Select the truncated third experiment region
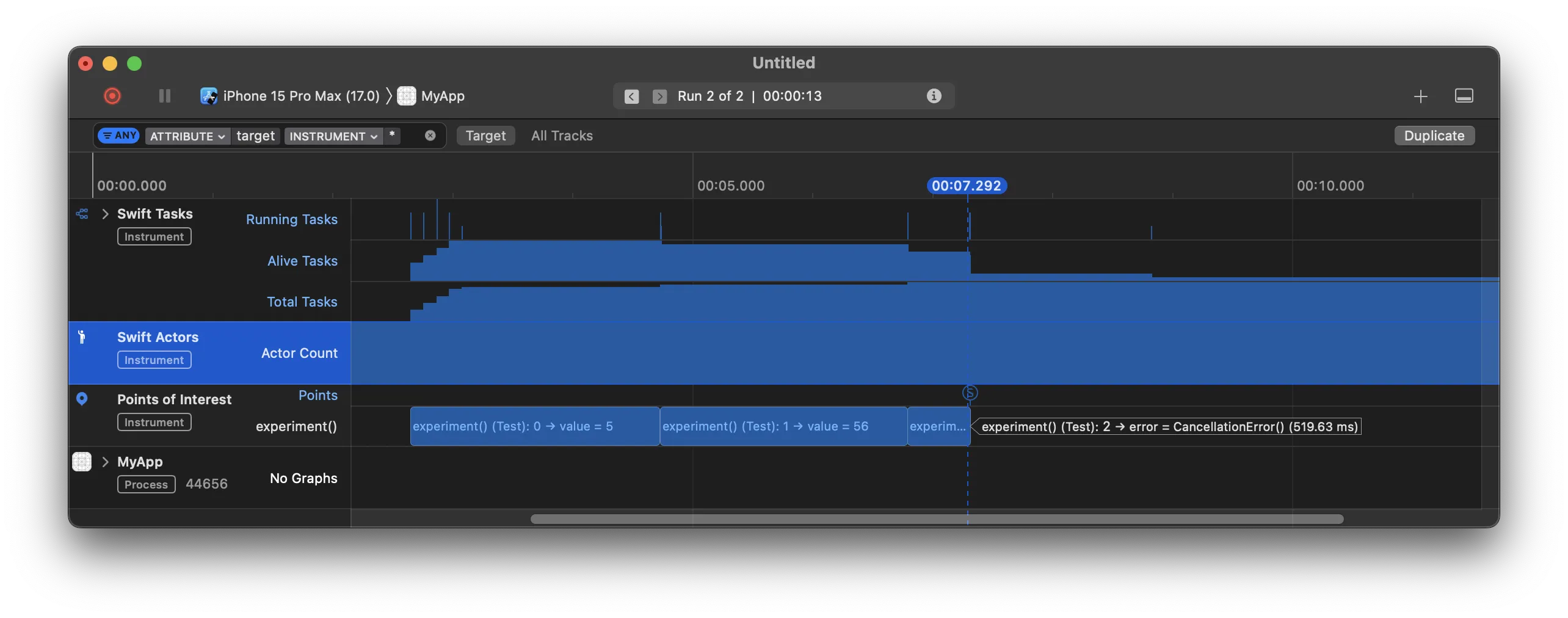1568x618 pixels. pyautogui.click(x=938, y=426)
